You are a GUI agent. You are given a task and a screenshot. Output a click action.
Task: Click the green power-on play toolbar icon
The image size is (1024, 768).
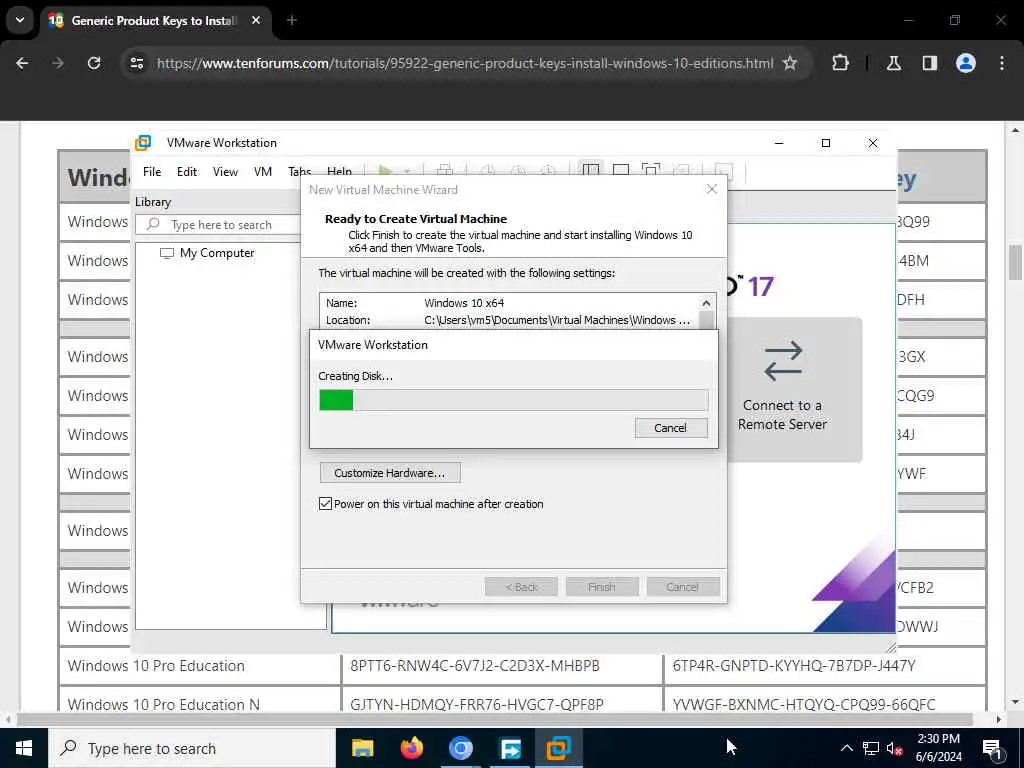[x=385, y=170]
